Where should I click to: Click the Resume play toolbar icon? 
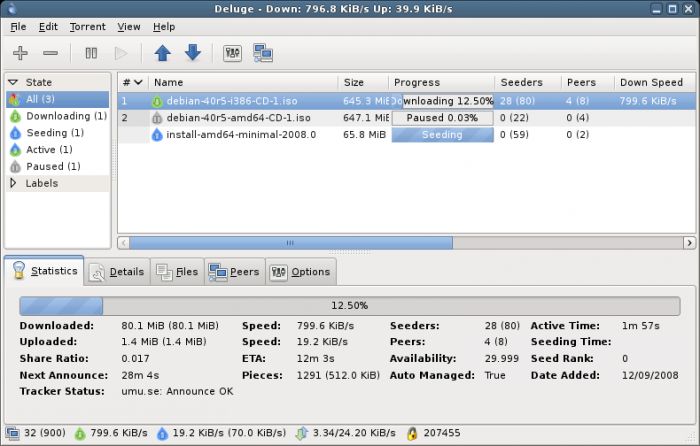(x=121, y=53)
